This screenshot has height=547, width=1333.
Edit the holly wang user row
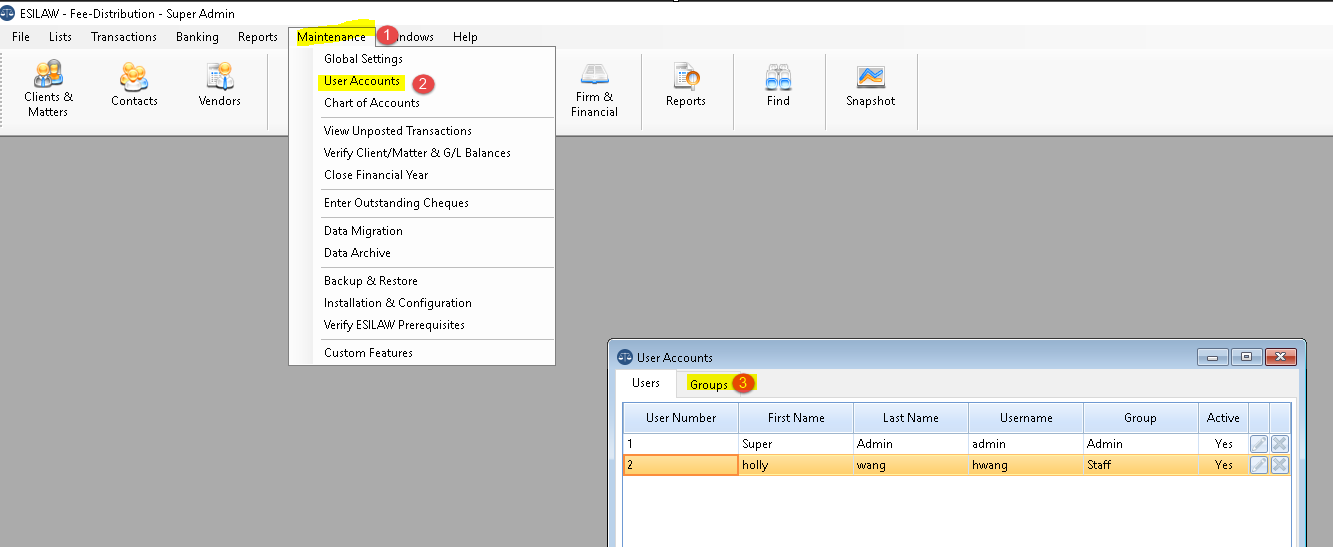1259,465
